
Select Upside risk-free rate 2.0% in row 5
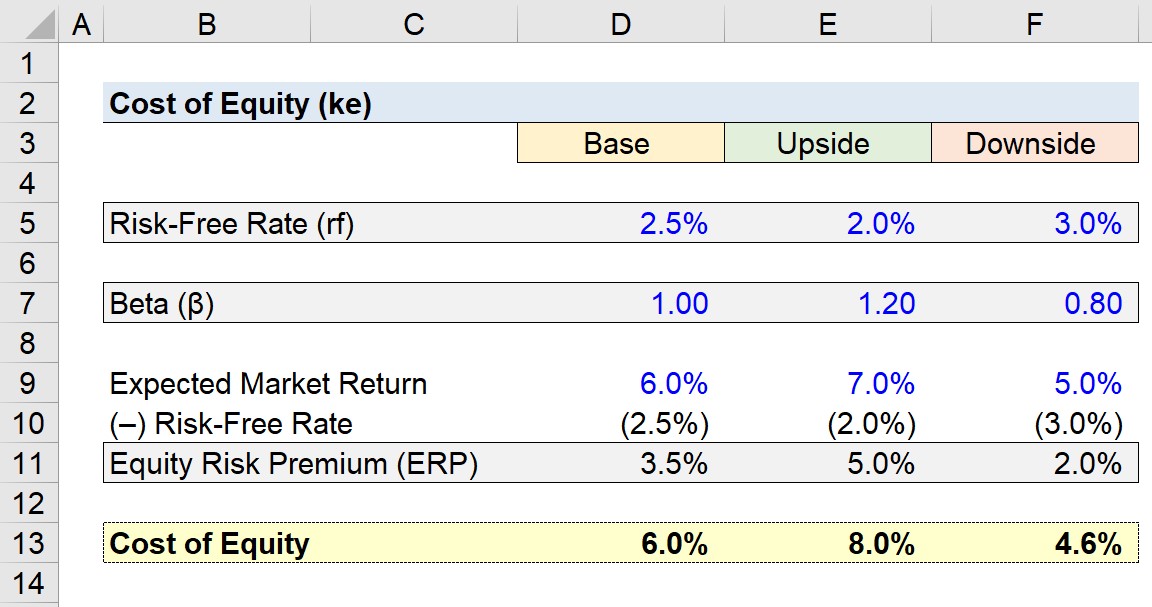pos(828,223)
